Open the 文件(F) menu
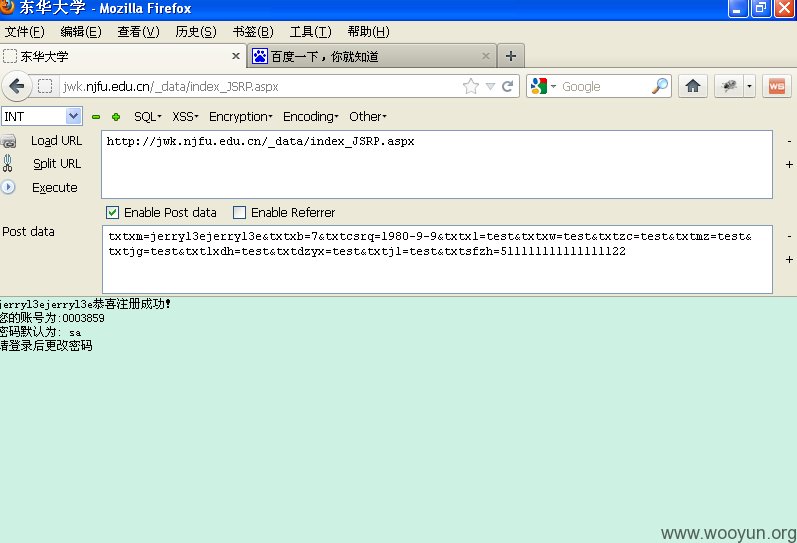Viewport: 797px width, 543px height. tap(24, 32)
